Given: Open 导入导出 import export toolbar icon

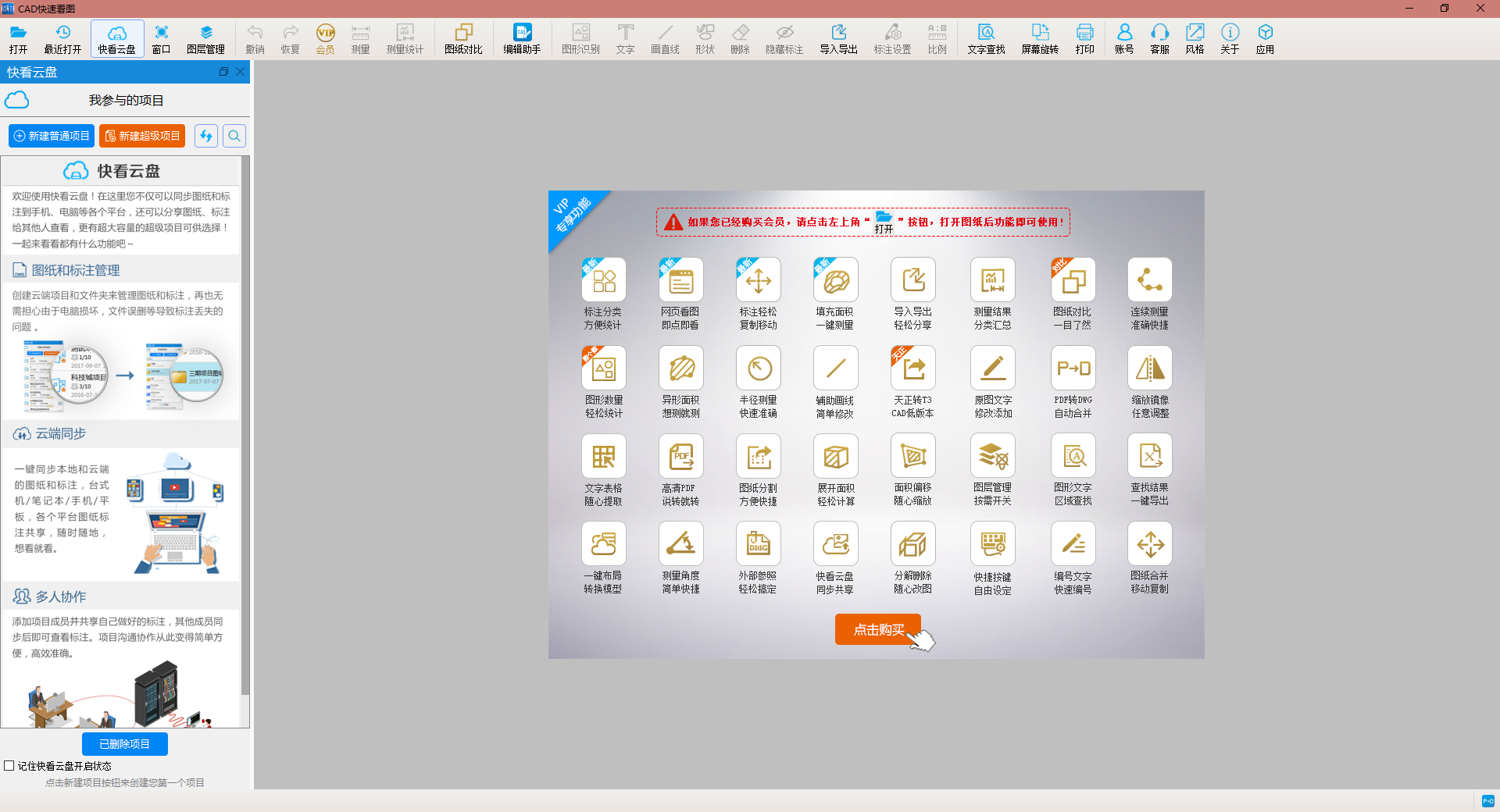Looking at the screenshot, I should click(x=838, y=38).
